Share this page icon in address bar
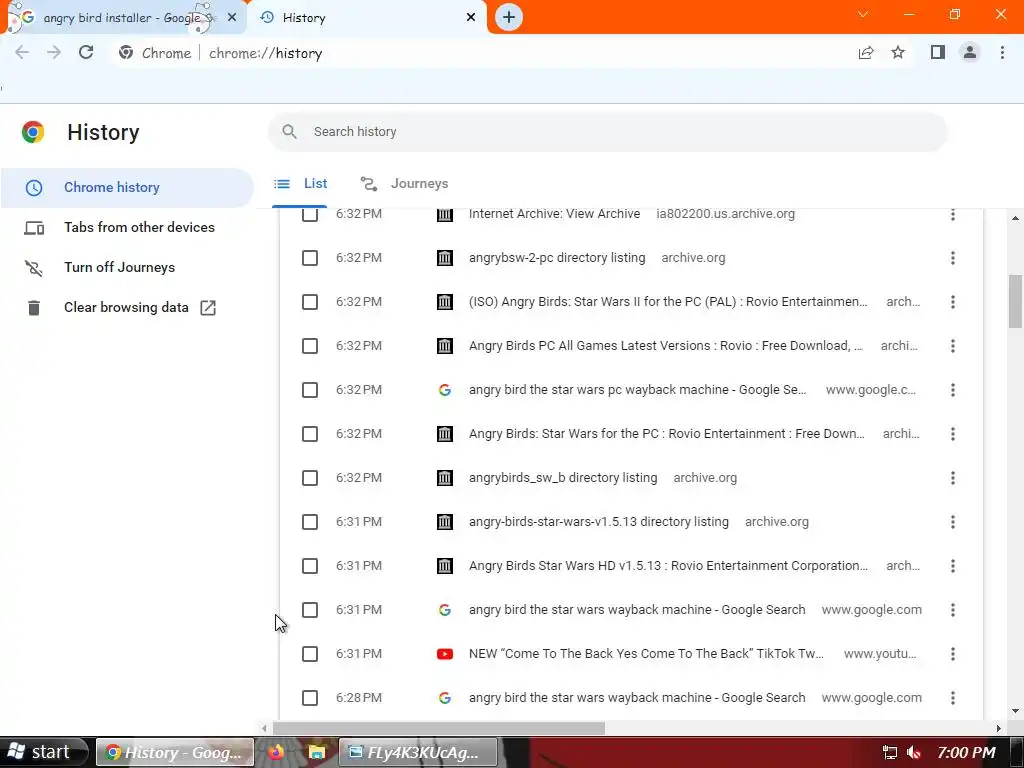1024x768 pixels. point(866,53)
